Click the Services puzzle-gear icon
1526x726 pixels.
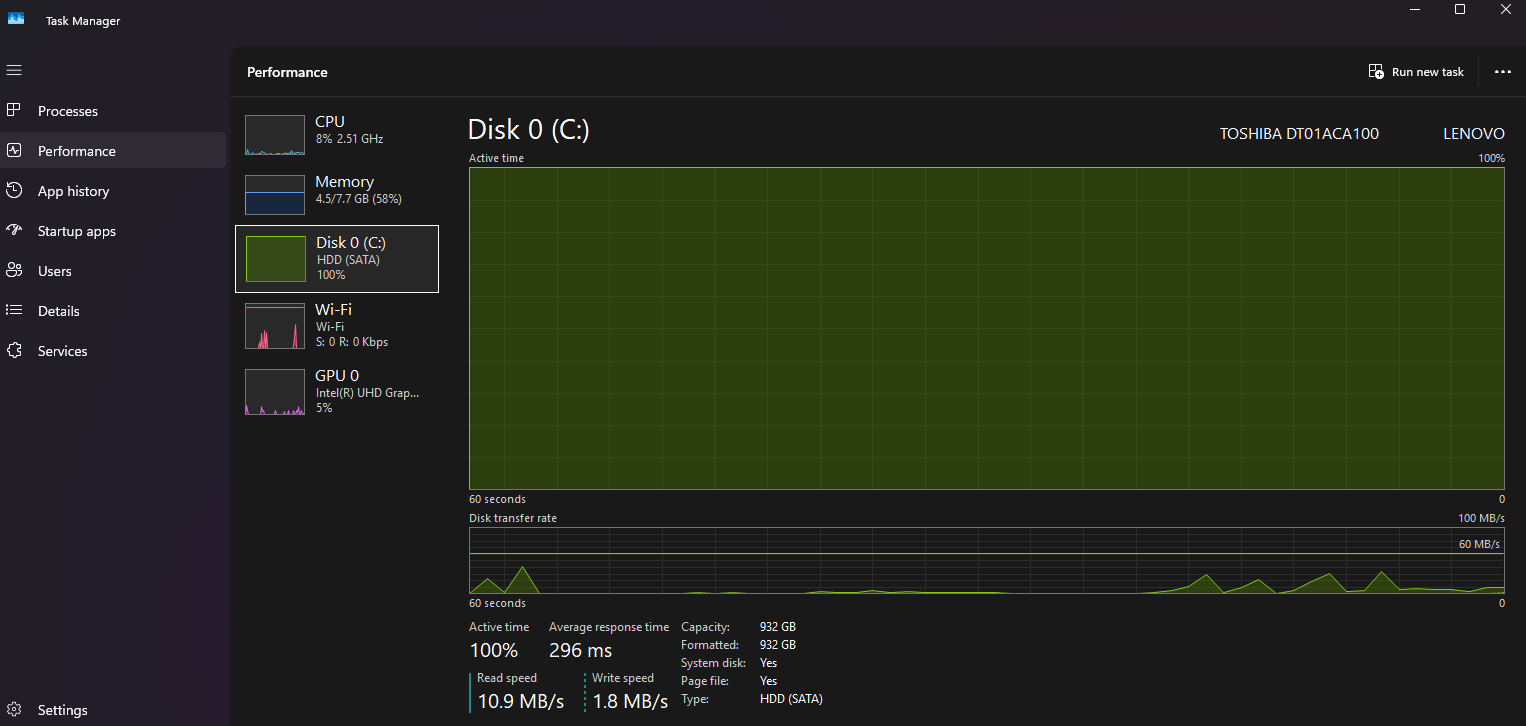tap(14, 350)
